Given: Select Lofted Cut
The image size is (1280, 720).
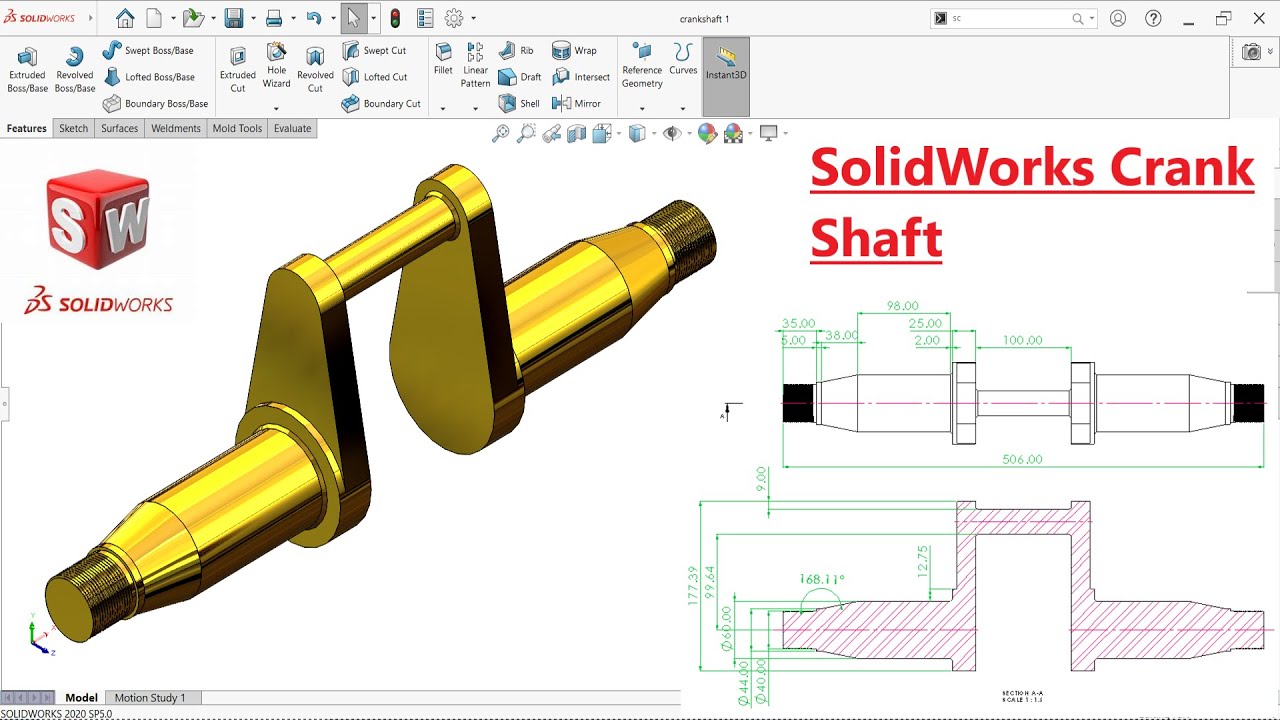Looking at the screenshot, I should coord(374,77).
